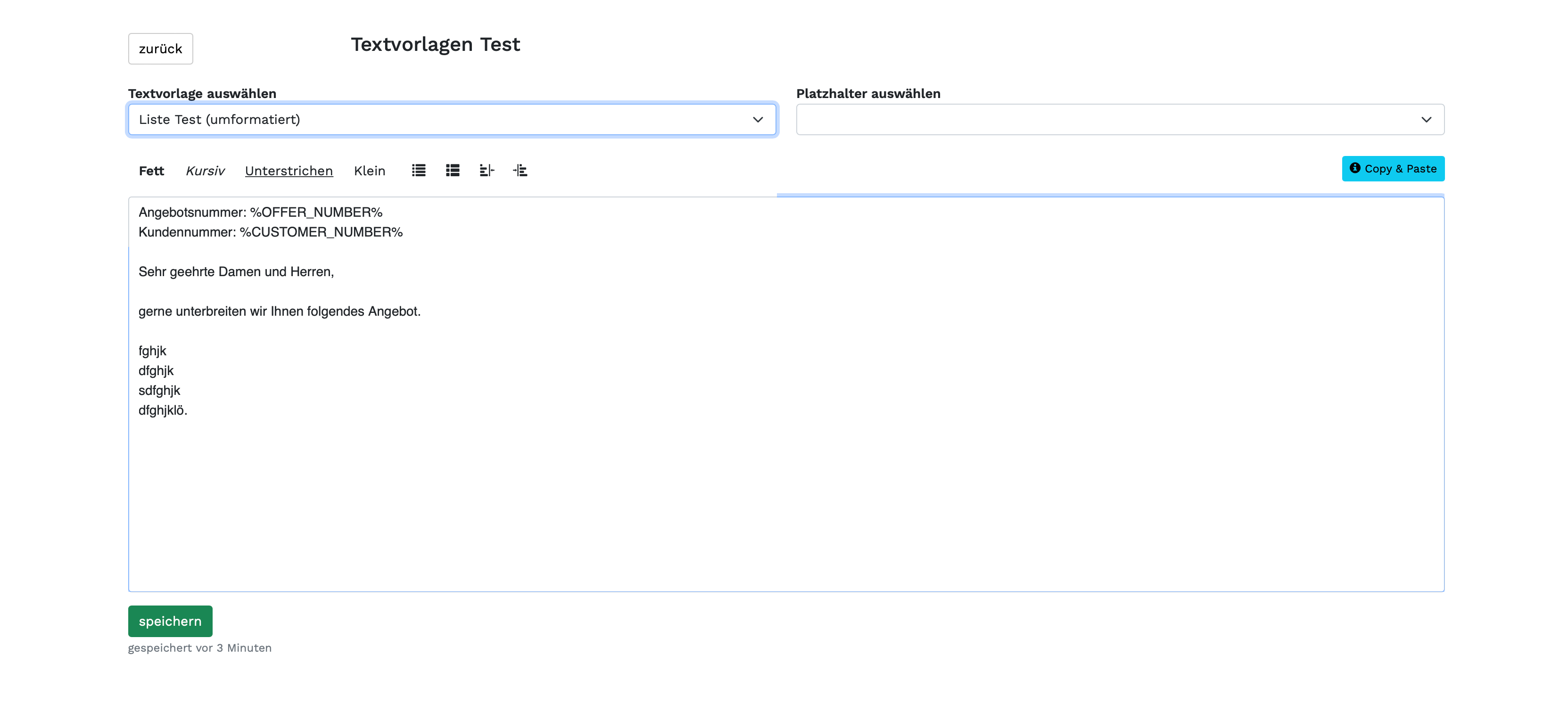Click the last line 'dfghjklö.'
1568x704 pixels.
[163, 411]
